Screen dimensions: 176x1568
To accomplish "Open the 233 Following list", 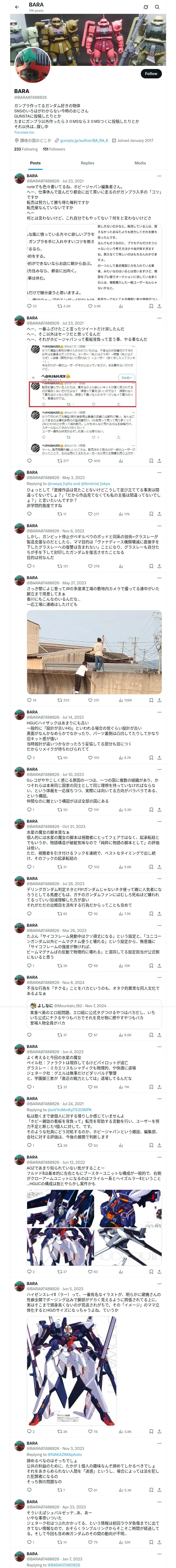I will point(26,149).
